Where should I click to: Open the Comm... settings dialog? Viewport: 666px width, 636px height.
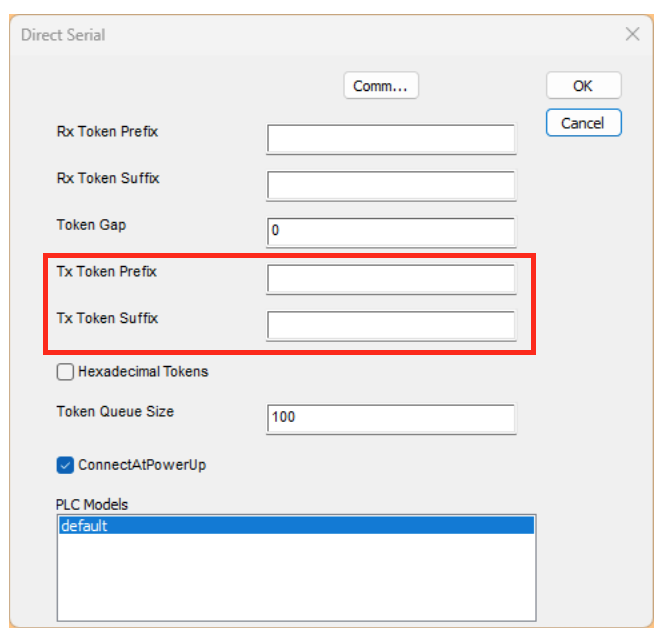pos(380,86)
